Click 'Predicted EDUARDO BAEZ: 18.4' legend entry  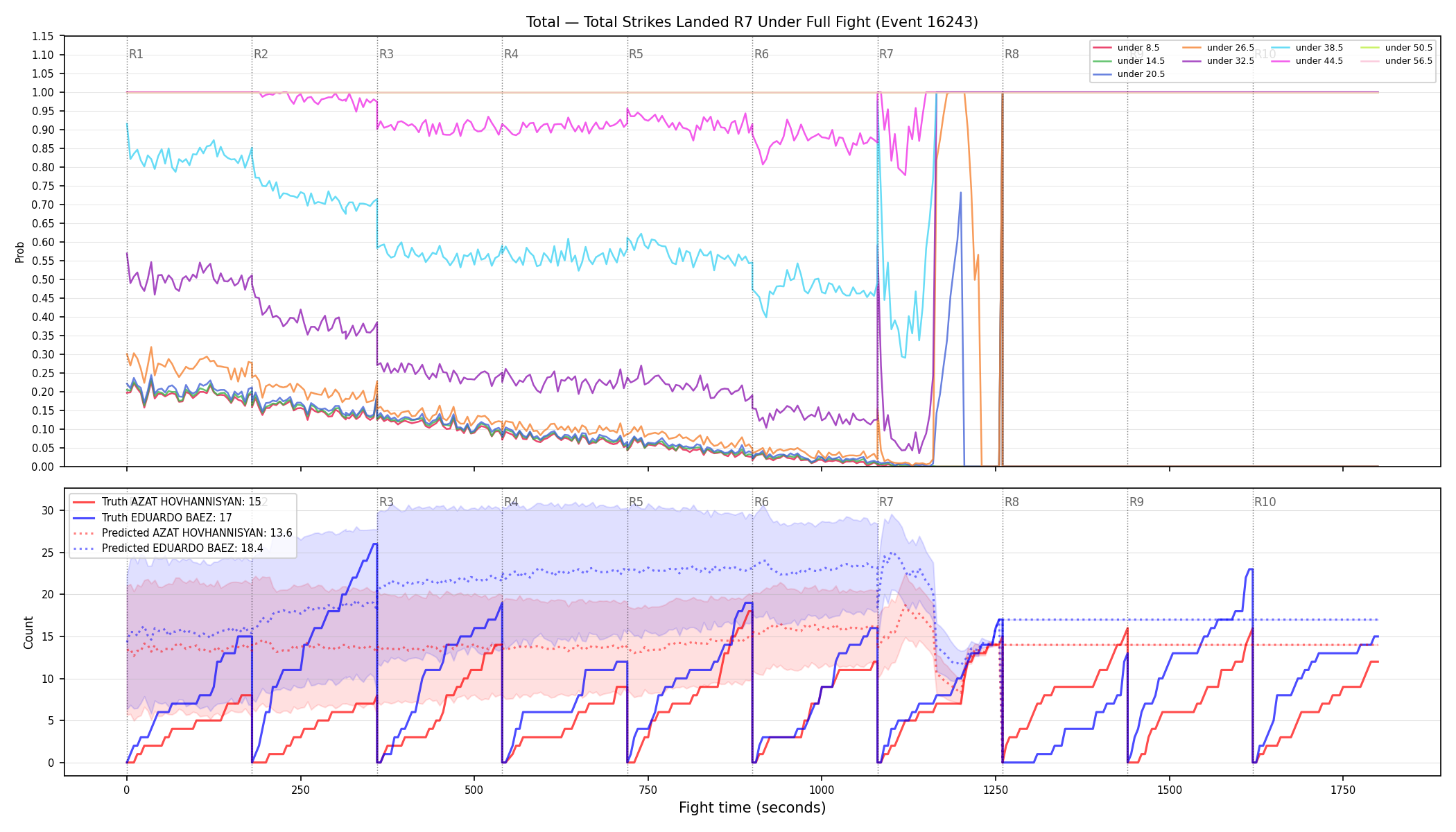[168, 548]
